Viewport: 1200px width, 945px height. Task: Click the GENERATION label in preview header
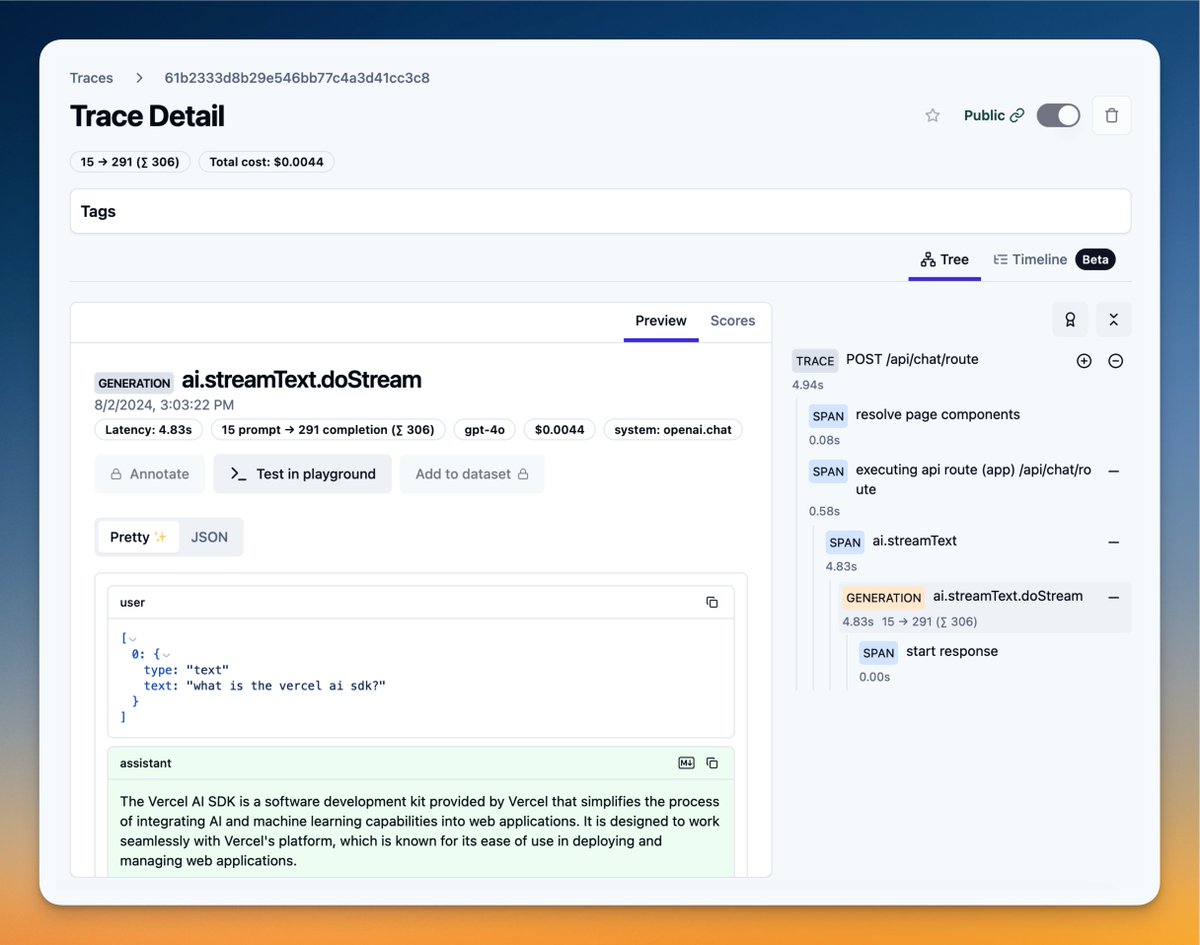click(134, 383)
